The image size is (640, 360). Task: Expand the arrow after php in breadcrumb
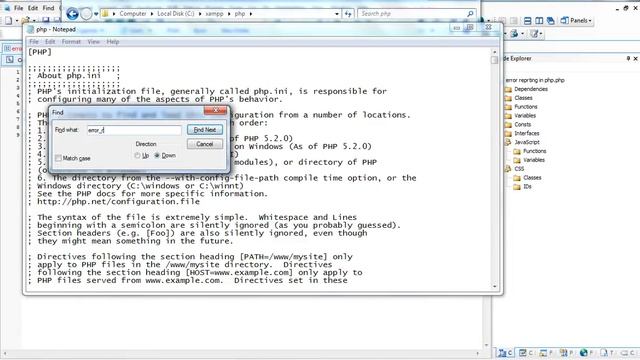pyautogui.click(x=251, y=14)
